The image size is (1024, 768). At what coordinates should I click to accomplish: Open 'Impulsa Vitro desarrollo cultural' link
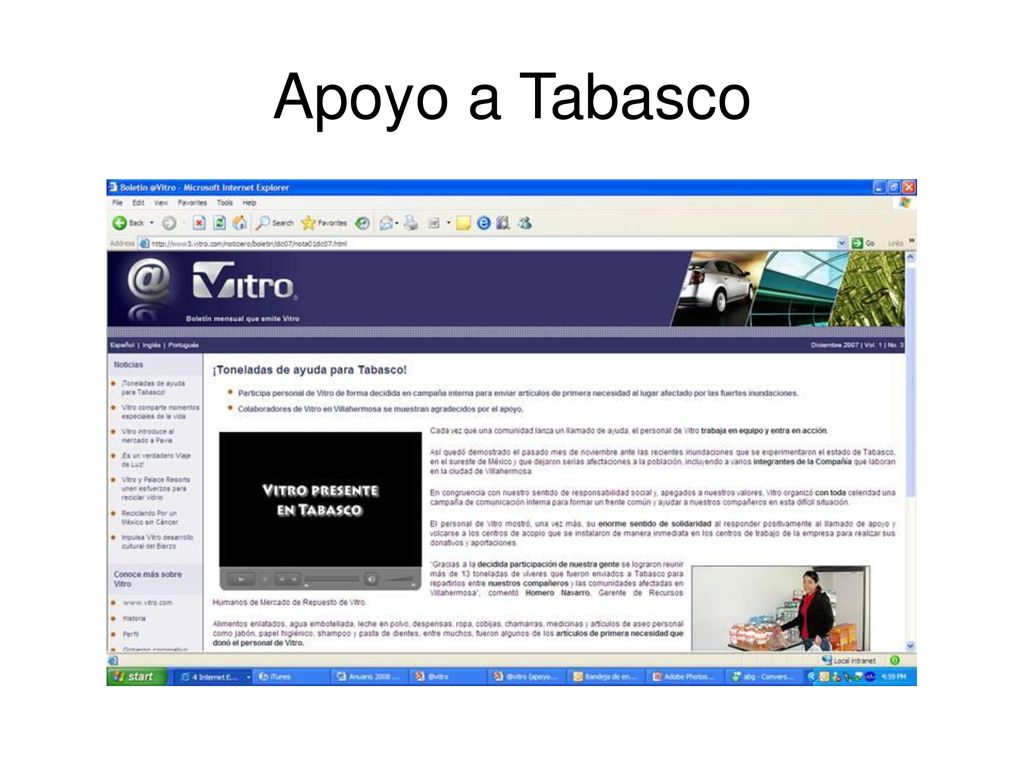point(157,541)
